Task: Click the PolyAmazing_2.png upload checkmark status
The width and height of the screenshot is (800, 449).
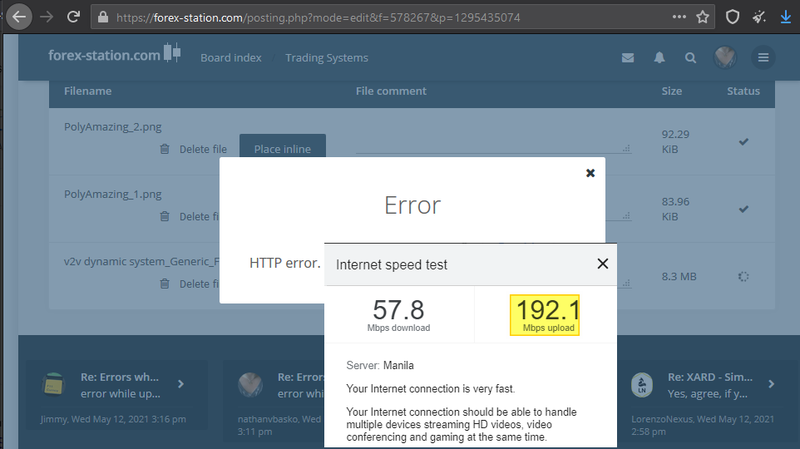Action: click(x=743, y=142)
